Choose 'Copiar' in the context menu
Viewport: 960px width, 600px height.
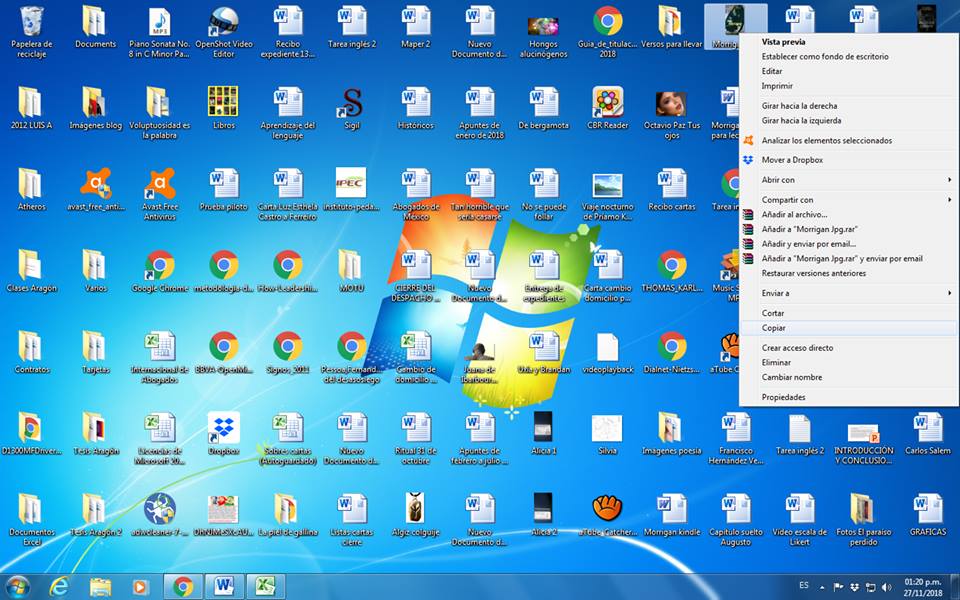pyautogui.click(x=773, y=328)
